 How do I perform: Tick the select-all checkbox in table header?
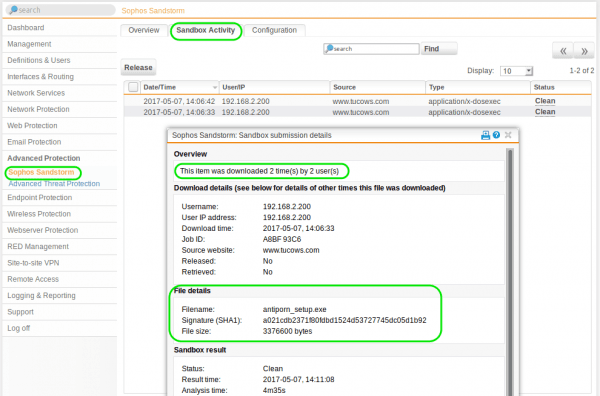point(133,87)
